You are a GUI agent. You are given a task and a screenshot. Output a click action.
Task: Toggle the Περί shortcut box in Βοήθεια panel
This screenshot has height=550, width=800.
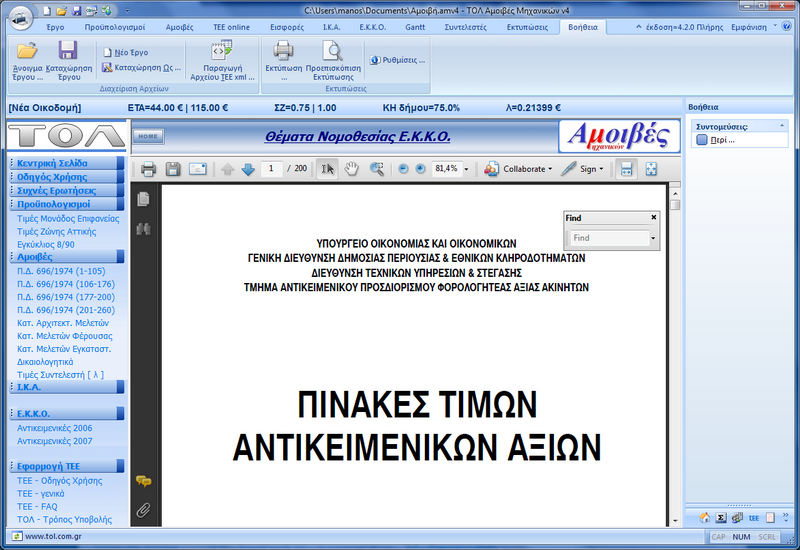pos(702,140)
